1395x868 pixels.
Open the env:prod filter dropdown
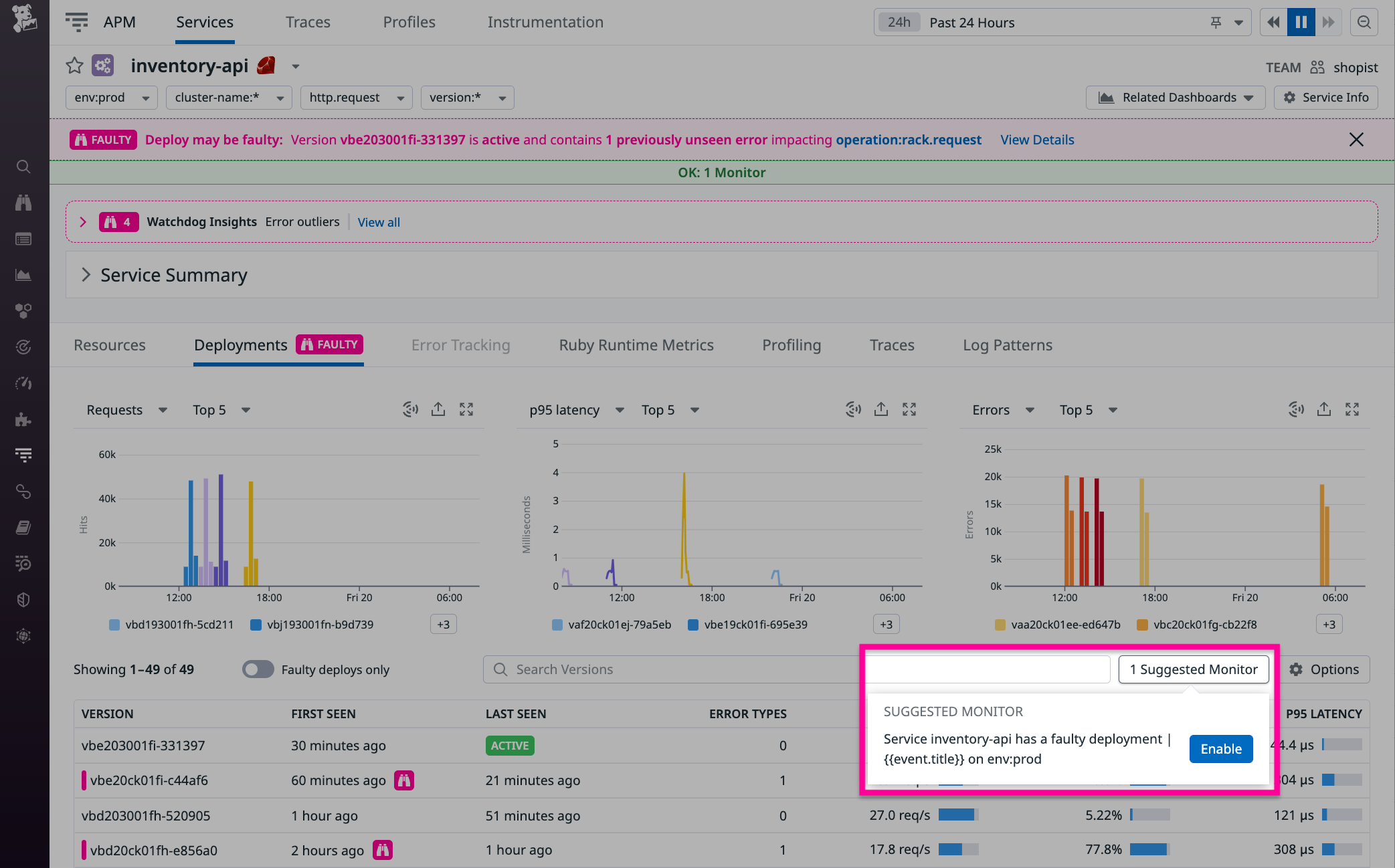[111, 97]
